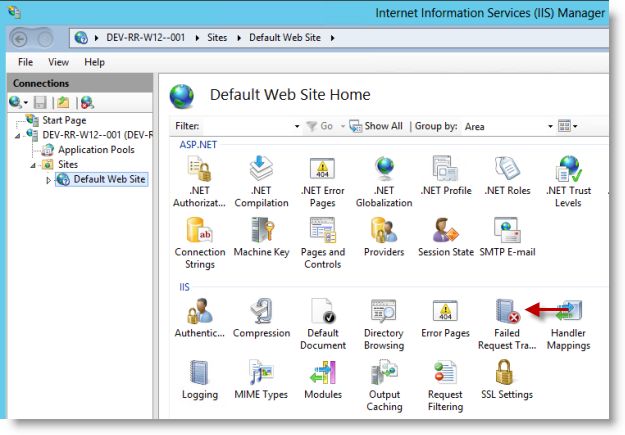625x435 pixels.
Task: Expand breadcrumb arrow after DEV-RR-W12--001
Action: (197, 38)
